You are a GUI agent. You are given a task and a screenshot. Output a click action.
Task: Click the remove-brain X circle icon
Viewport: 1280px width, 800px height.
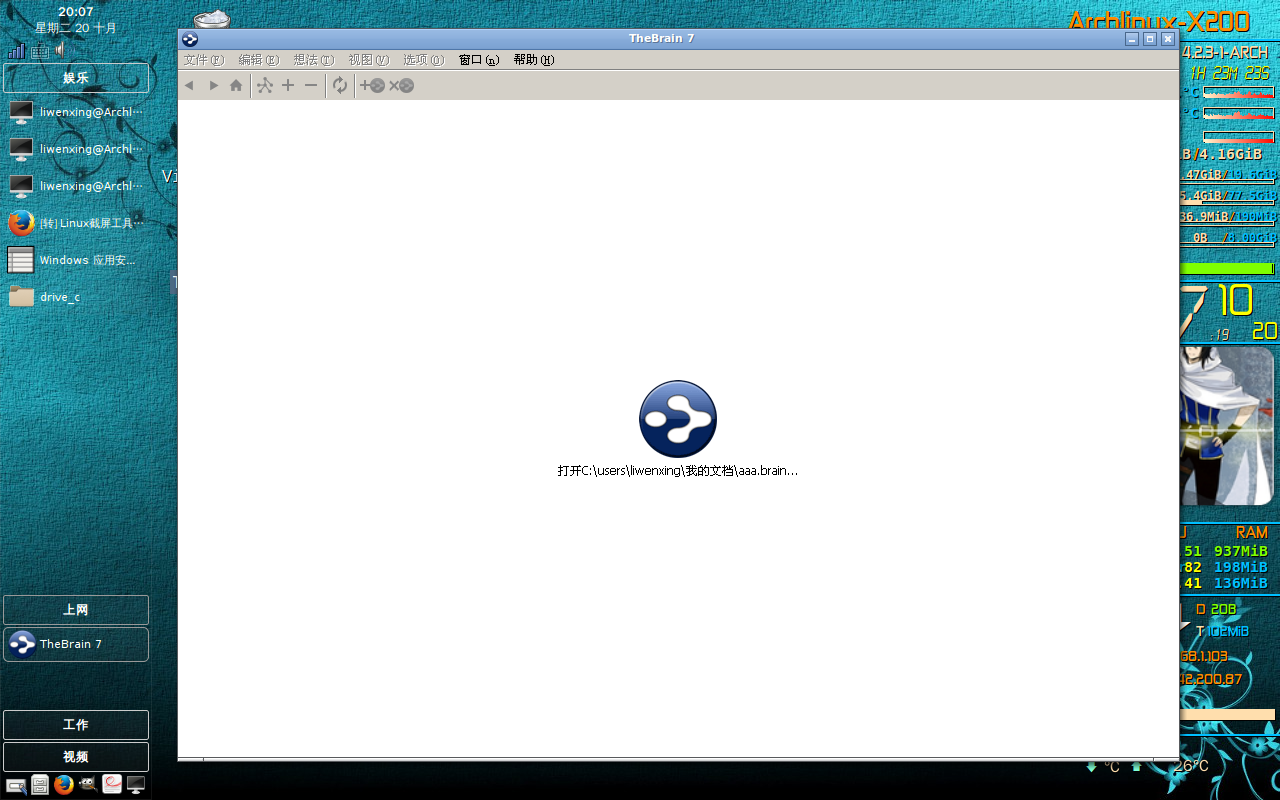point(401,86)
